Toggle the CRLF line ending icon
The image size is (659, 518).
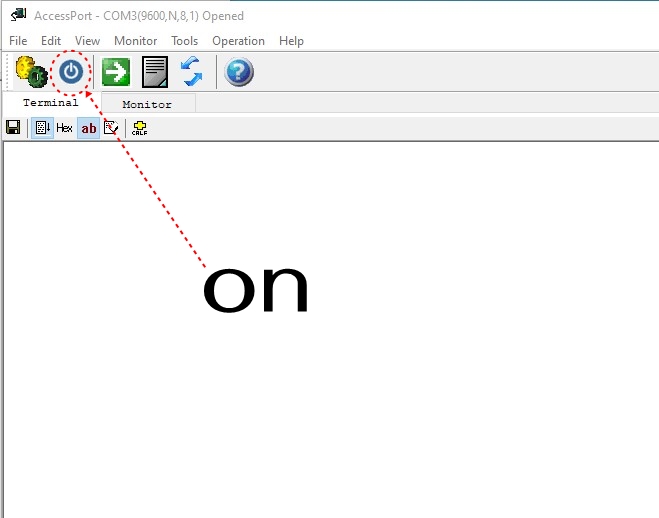[140, 128]
